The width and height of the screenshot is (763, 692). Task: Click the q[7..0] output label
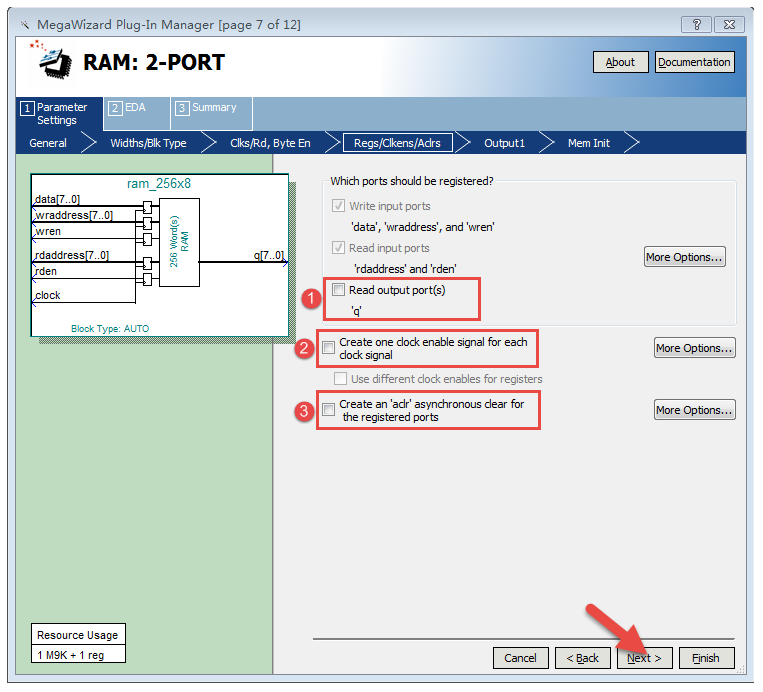coord(269,255)
